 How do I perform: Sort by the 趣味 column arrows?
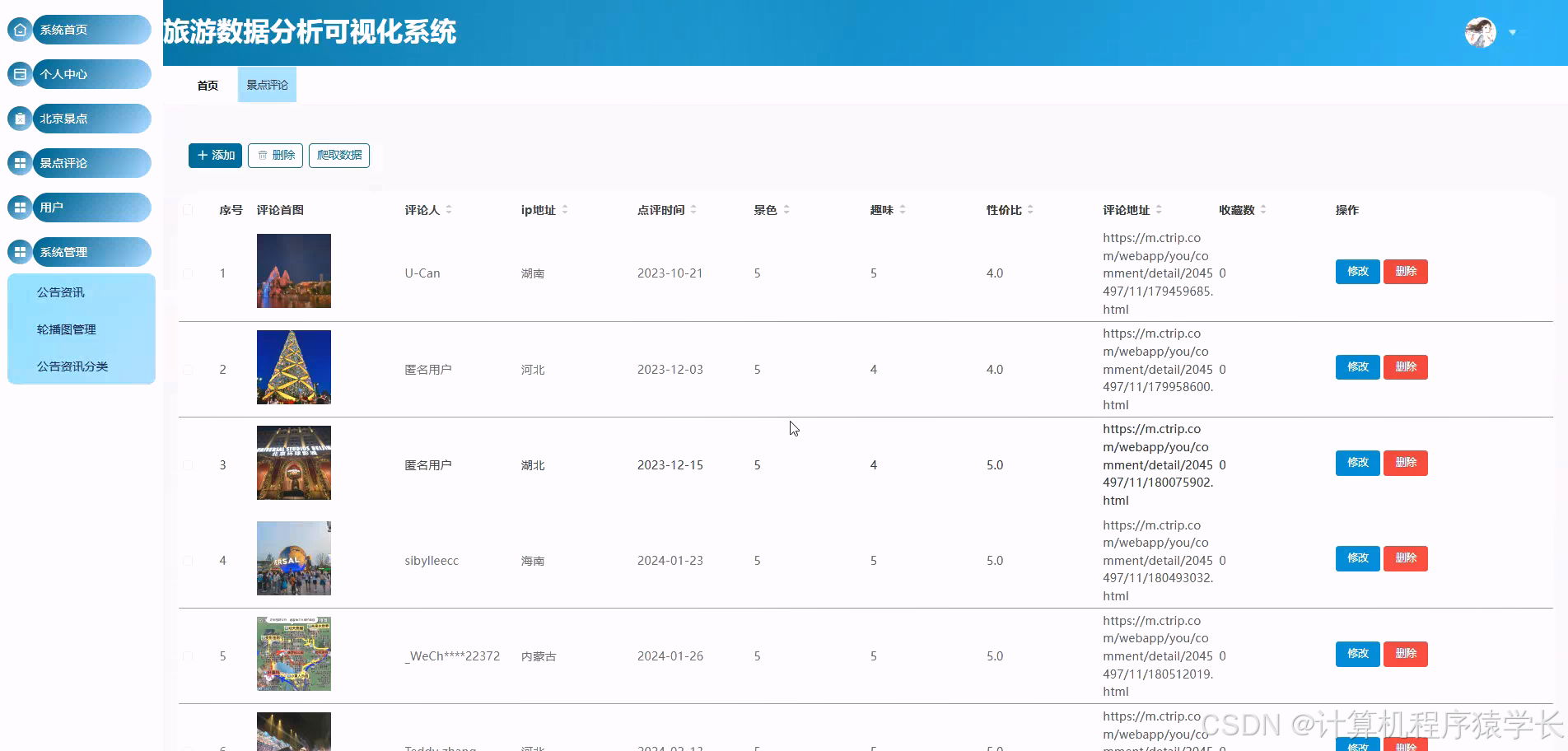click(903, 210)
